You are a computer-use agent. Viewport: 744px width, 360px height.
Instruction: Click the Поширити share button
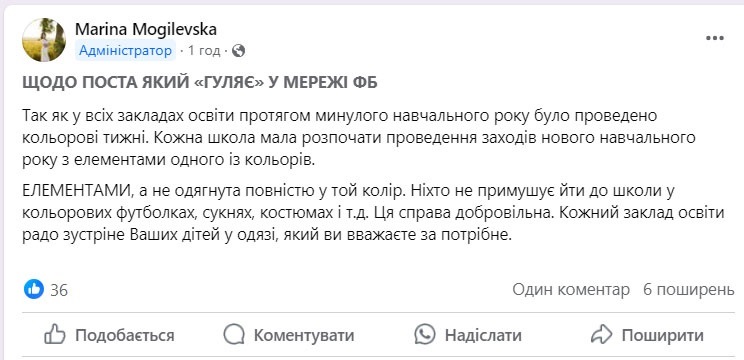[x=648, y=335]
